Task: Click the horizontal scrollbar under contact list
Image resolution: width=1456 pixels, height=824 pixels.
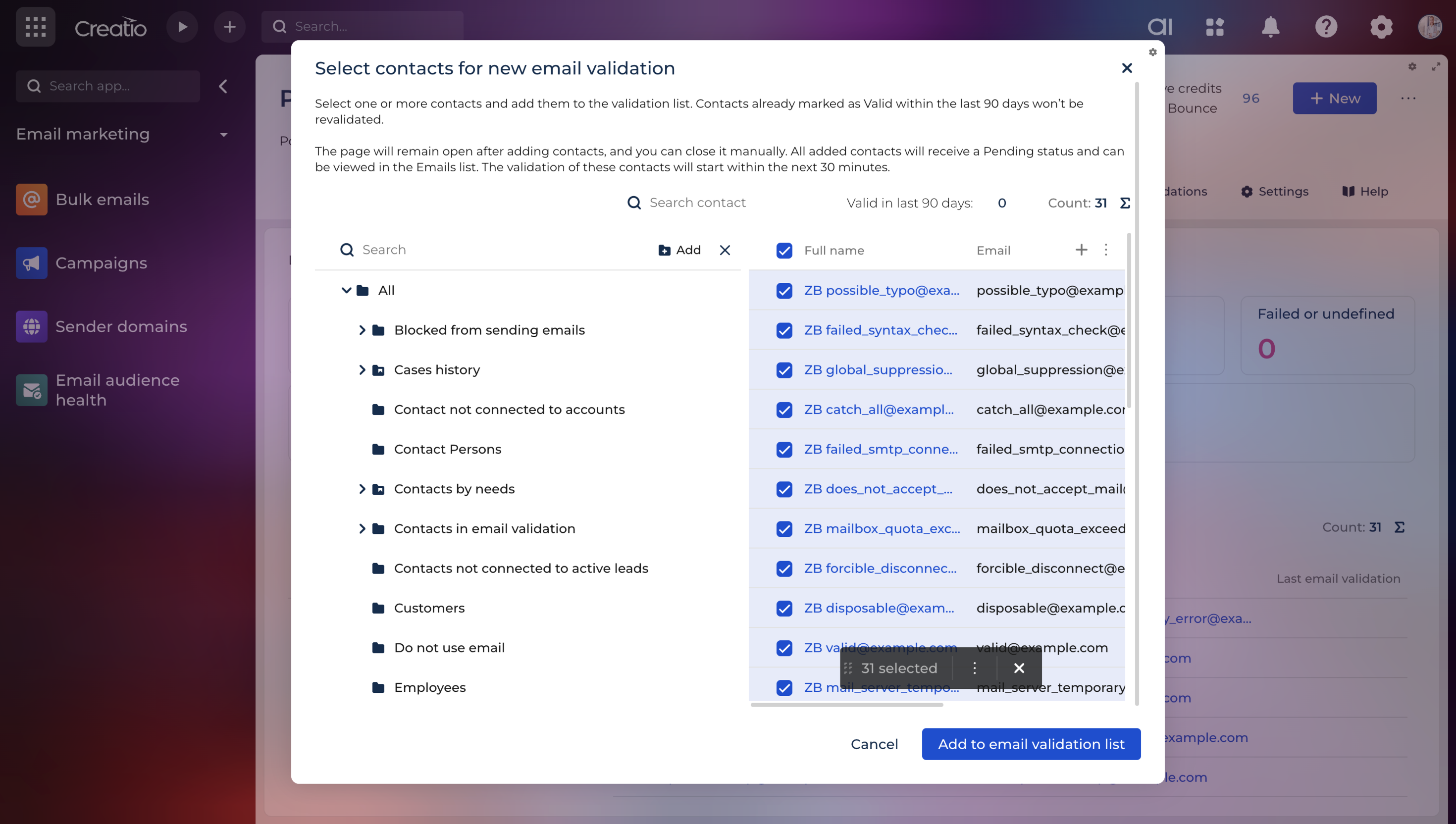Action: click(846, 705)
